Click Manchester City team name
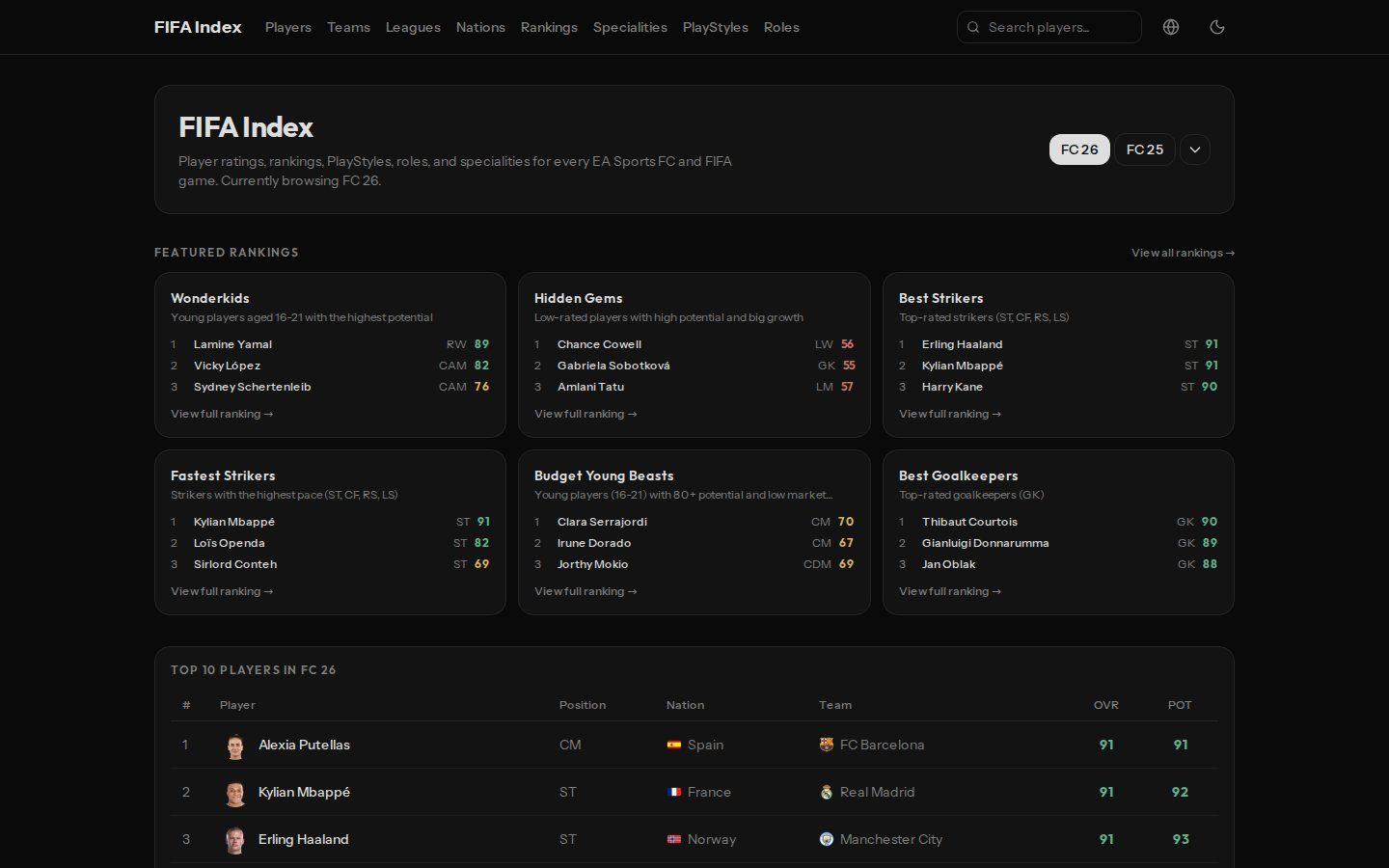Image resolution: width=1389 pixels, height=868 pixels. pos(890,839)
